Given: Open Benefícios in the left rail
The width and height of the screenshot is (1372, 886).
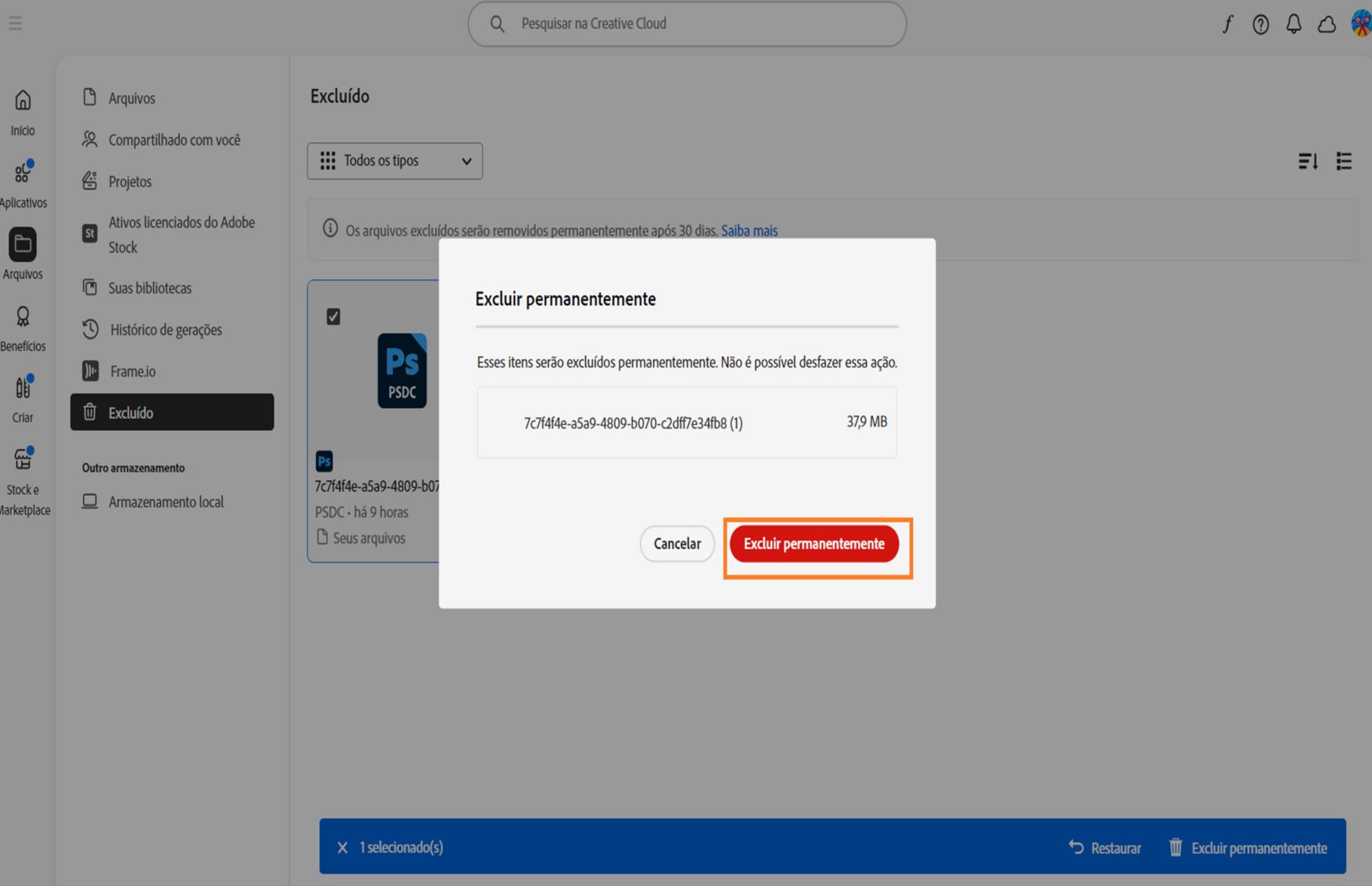Looking at the screenshot, I should coord(23,329).
